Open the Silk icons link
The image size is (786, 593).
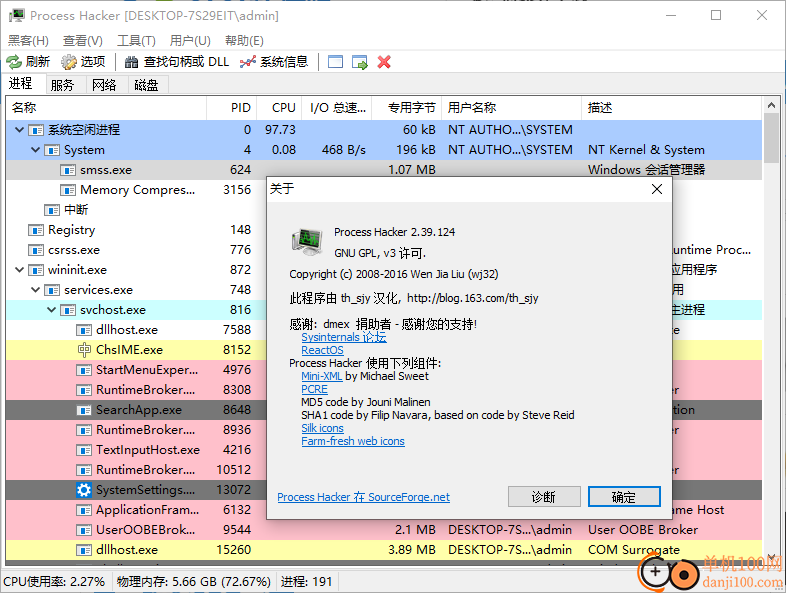(322, 428)
